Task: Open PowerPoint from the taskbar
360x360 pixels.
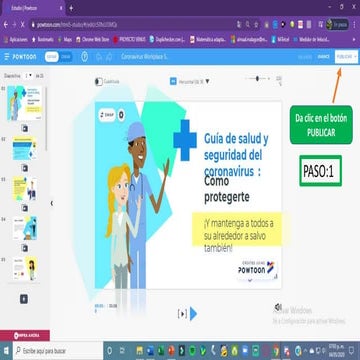Action: [171, 351]
